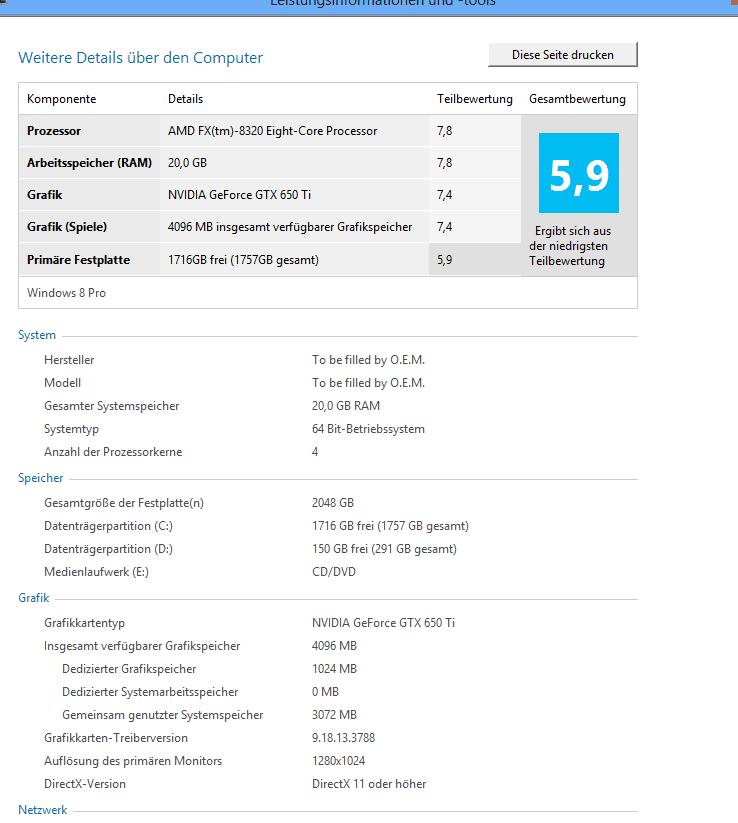
Task: Click the 5,9 Gesamtbewertung score tile
Action: point(579,173)
